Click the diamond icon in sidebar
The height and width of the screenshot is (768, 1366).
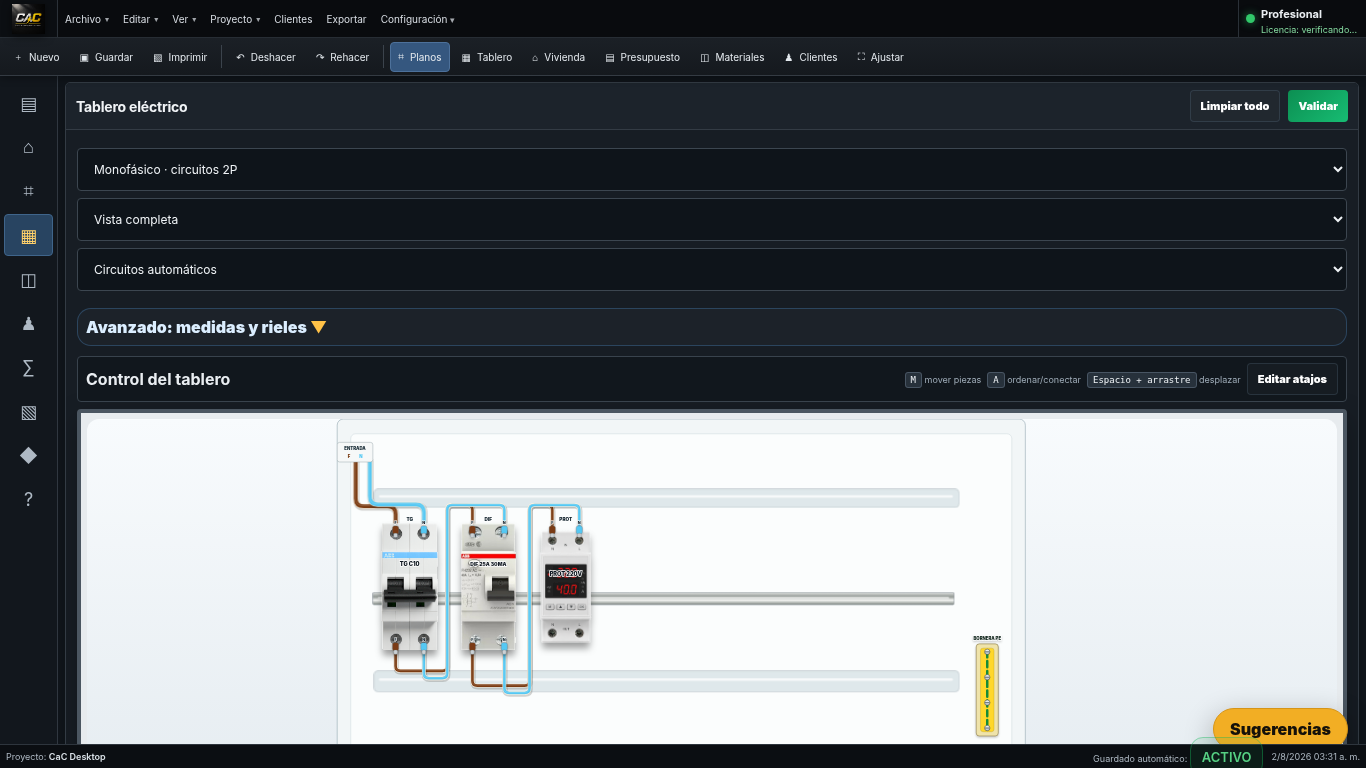click(x=28, y=456)
